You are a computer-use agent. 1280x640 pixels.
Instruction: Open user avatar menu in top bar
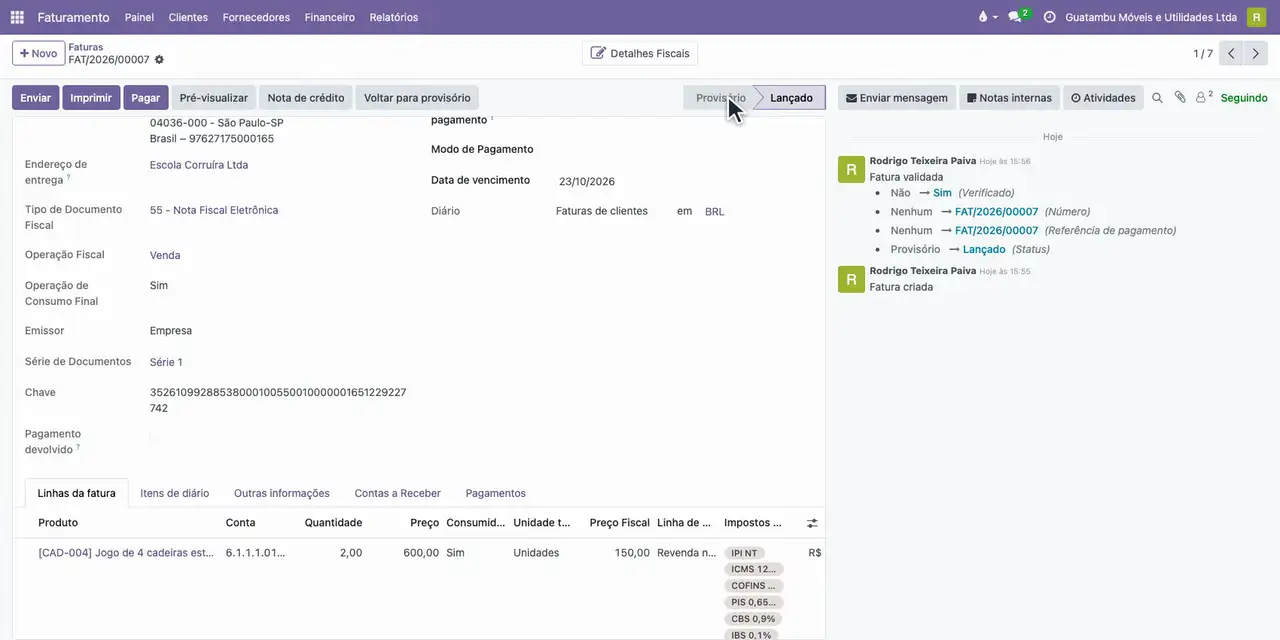coord(1256,17)
